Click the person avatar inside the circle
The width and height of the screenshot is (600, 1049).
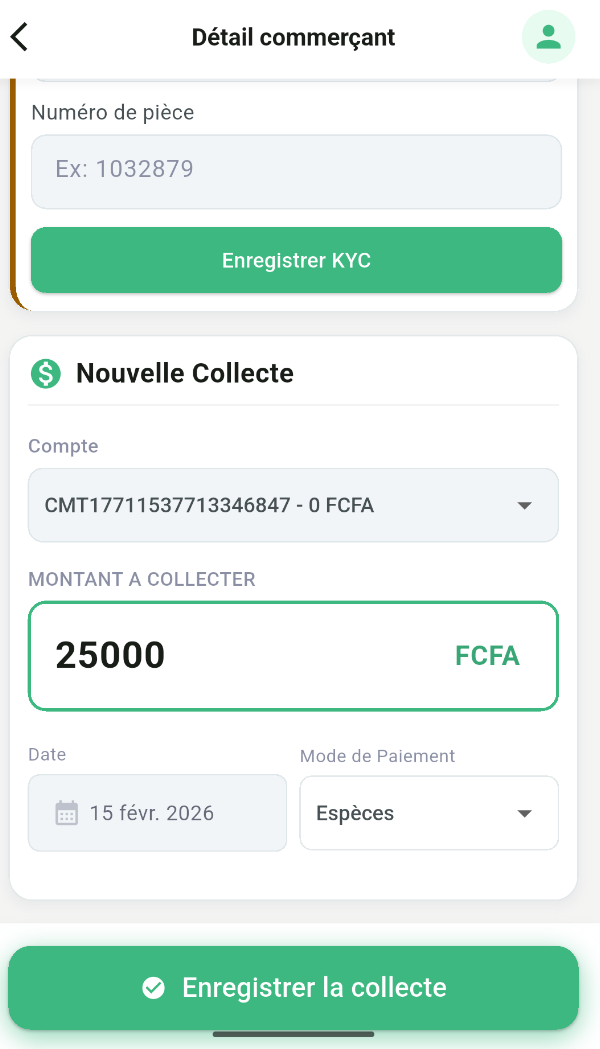coord(548,37)
